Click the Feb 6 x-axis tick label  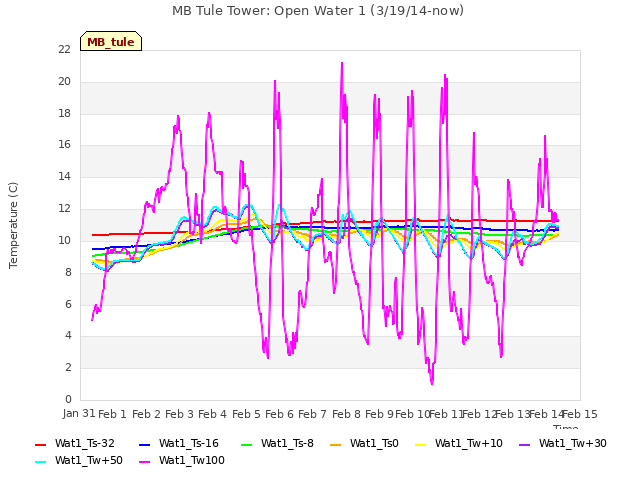(279, 414)
